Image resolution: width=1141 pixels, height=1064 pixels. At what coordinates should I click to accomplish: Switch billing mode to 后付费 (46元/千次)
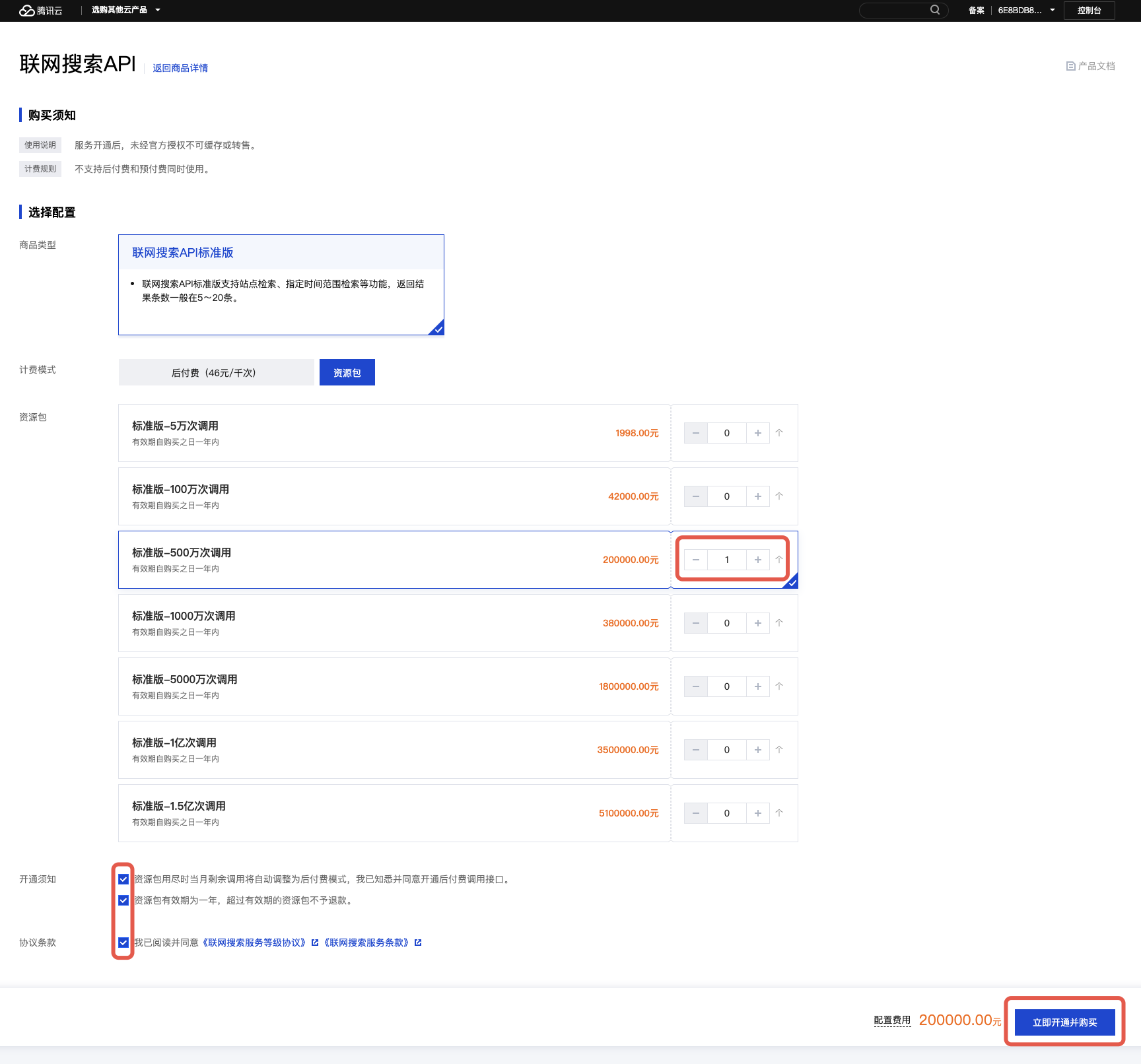[x=216, y=372]
